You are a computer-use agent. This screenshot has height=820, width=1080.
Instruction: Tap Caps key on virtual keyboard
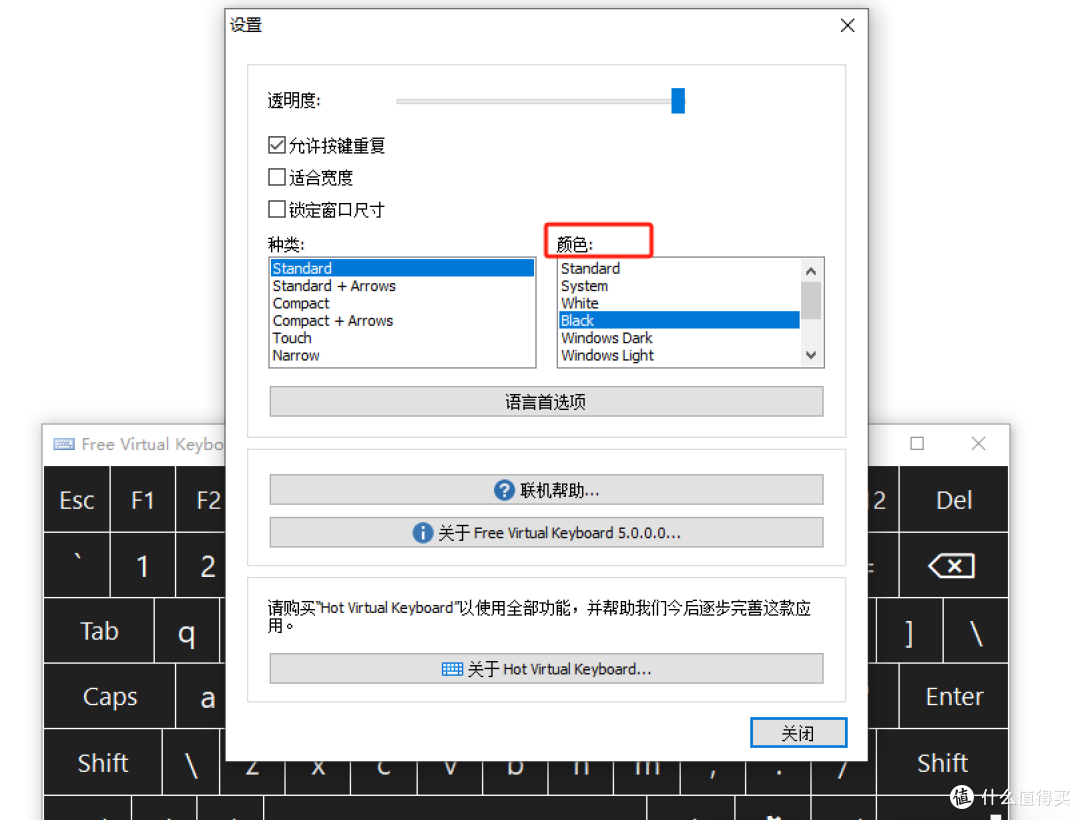click(x=110, y=697)
